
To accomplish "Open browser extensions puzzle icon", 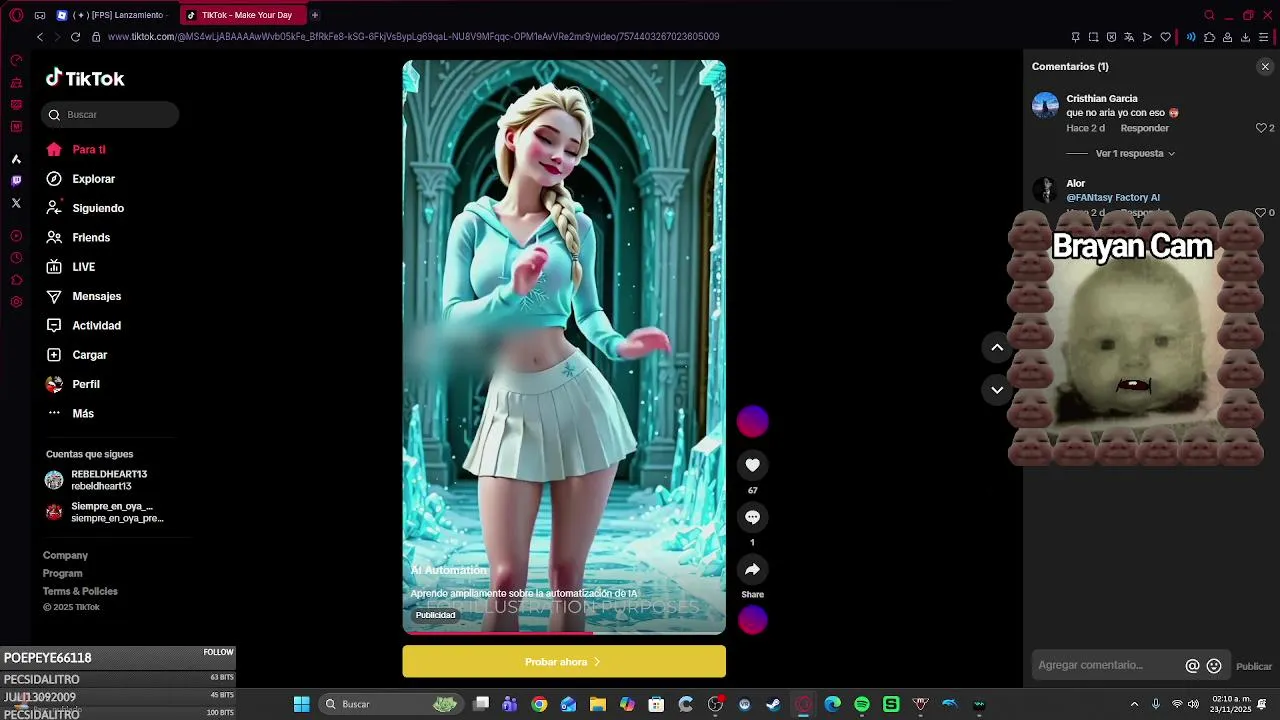I will (x=1209, y=37).
